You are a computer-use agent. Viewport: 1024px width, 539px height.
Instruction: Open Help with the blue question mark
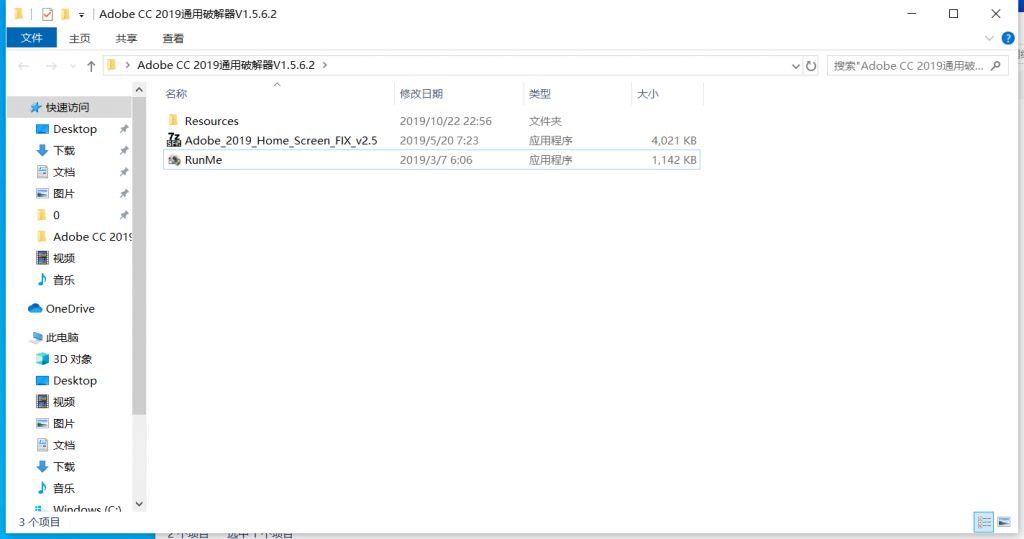coord(1007,38)
